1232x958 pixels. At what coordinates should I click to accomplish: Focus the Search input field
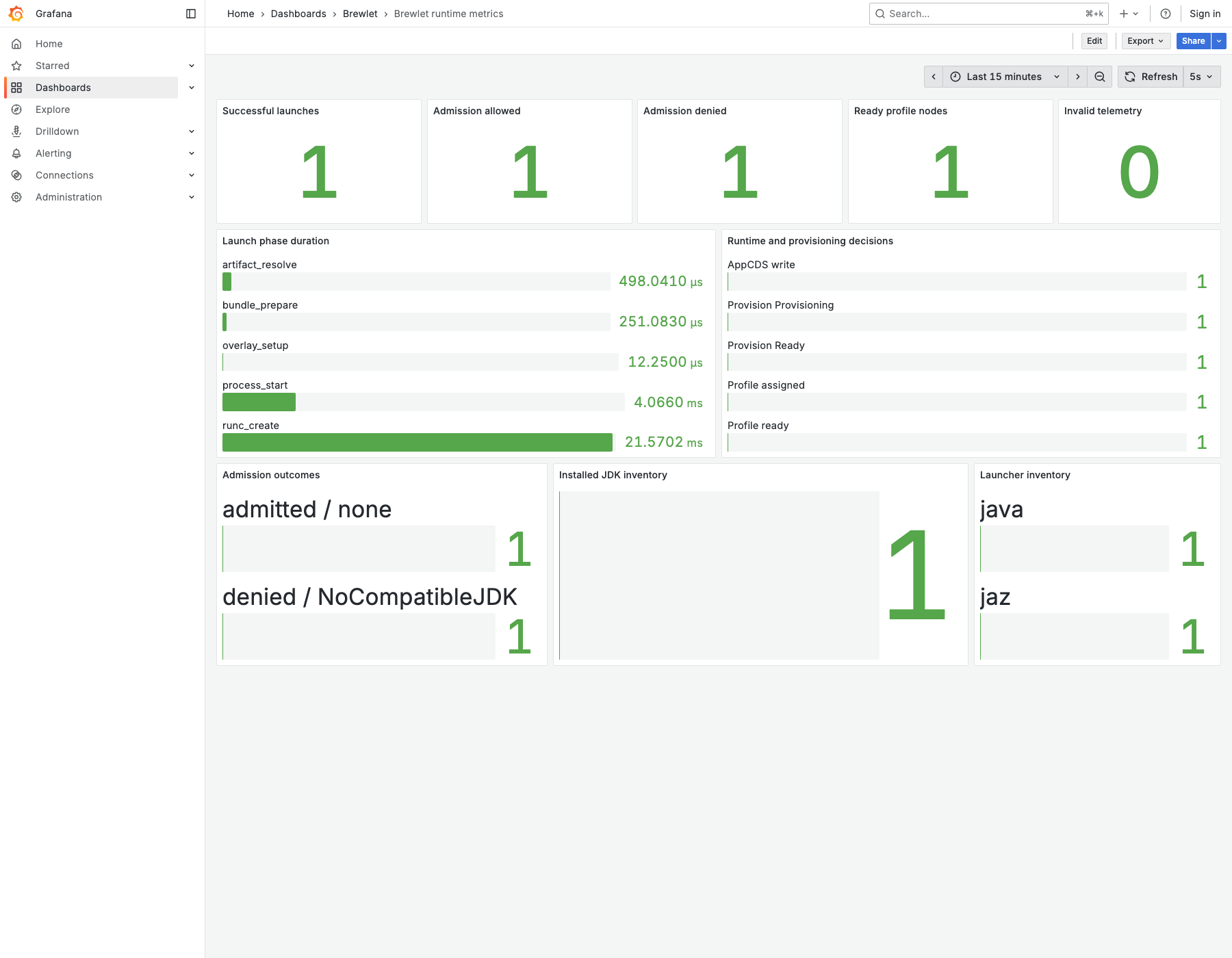tap(988, 14)
